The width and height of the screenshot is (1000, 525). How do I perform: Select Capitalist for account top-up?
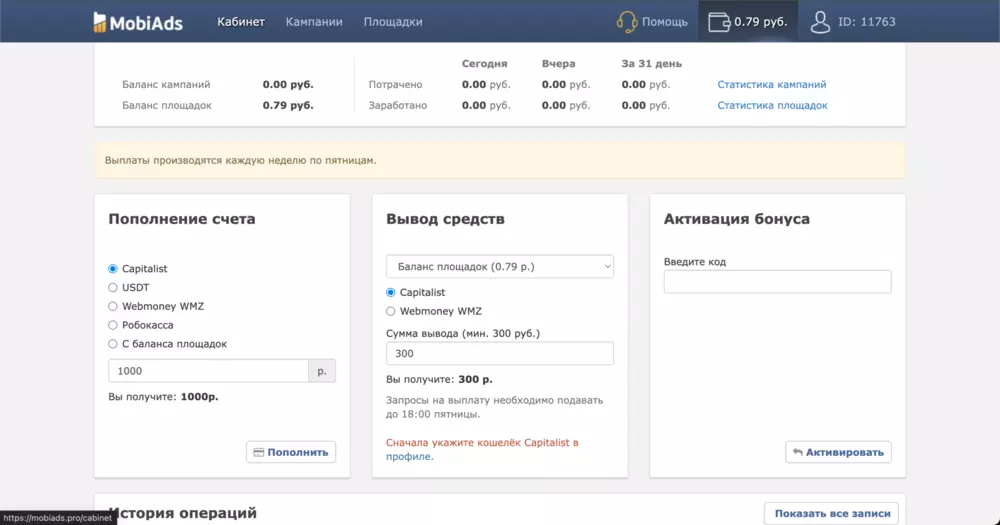coord(113,269)
